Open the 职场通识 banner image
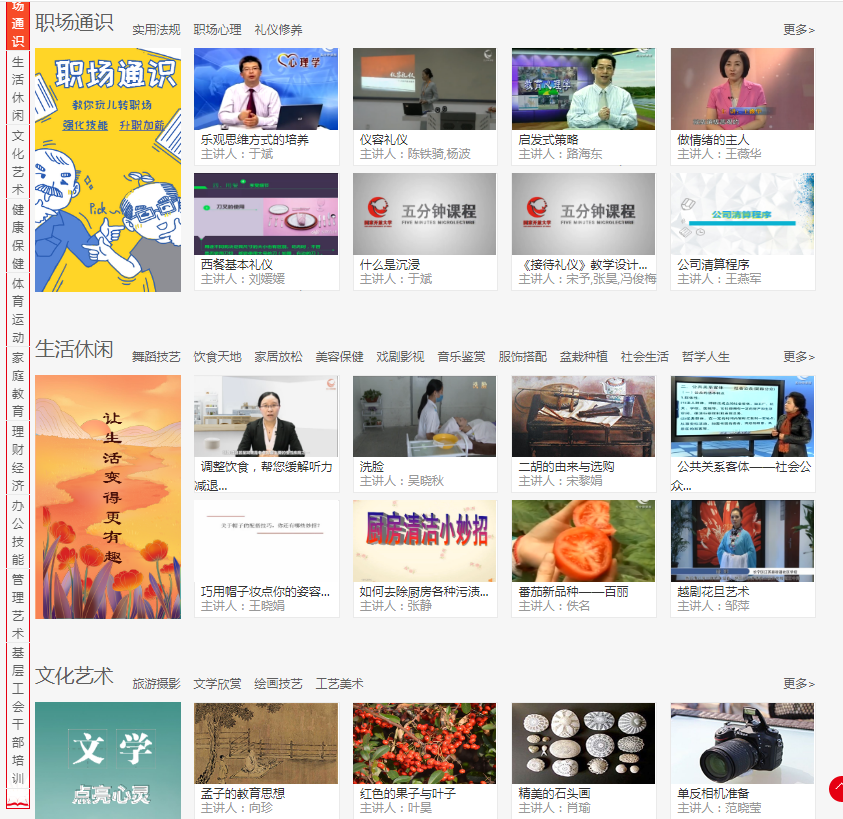The height and width of the screenshot is (819, 843). [x=108, y=170]
